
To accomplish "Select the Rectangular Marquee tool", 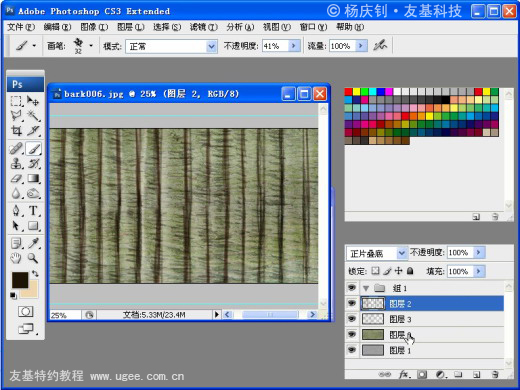I will (x=16, y=101).
